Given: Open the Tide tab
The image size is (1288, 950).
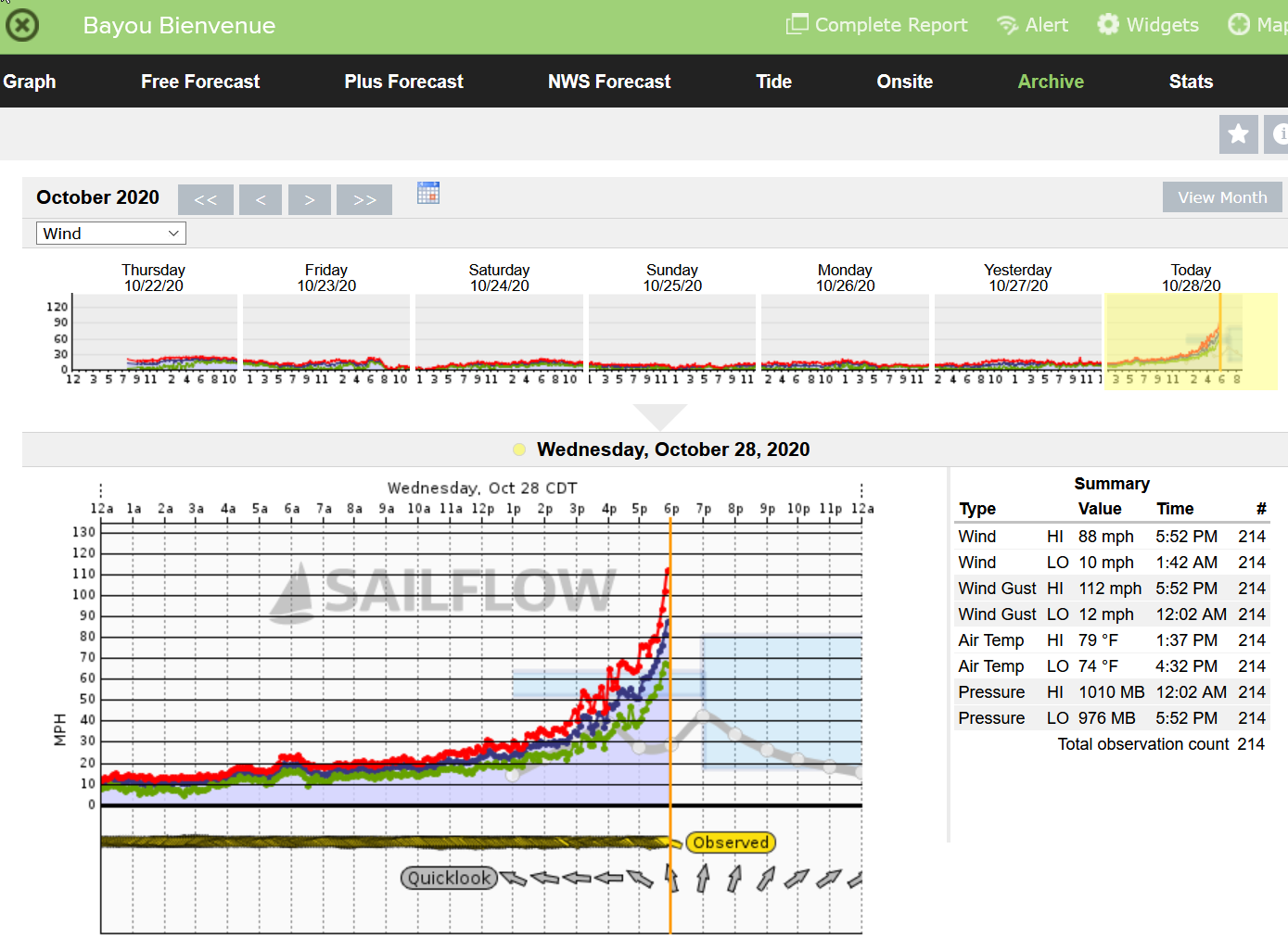Looking at the screenshot, I should 773,82.
